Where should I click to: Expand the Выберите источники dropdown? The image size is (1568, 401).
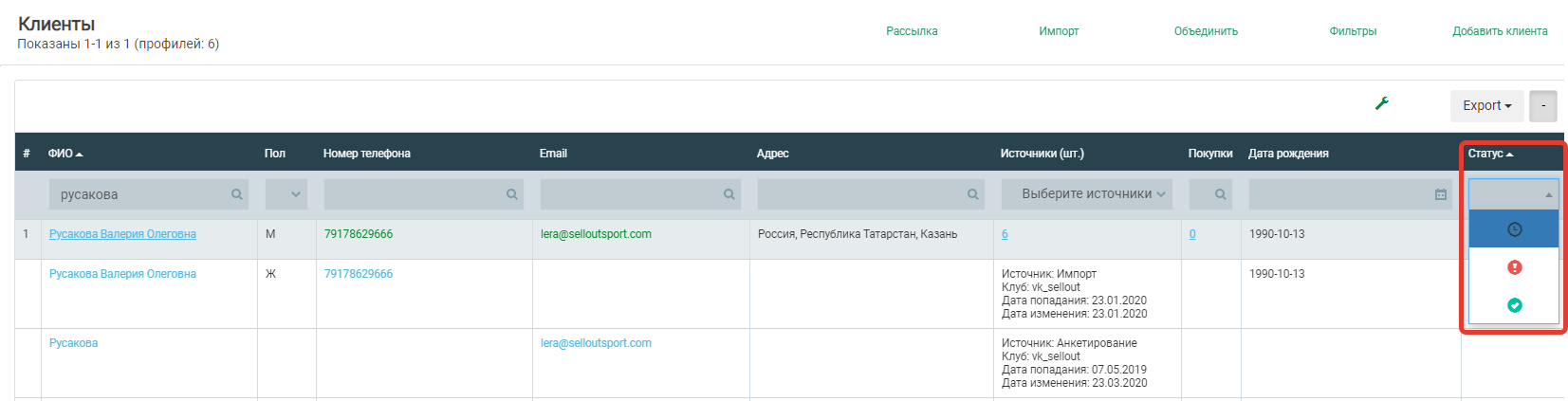(x=1087, y=194)
